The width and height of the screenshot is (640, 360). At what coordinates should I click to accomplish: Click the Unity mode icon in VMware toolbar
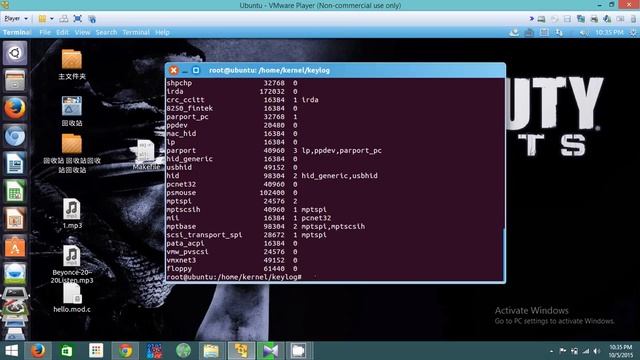92,19
